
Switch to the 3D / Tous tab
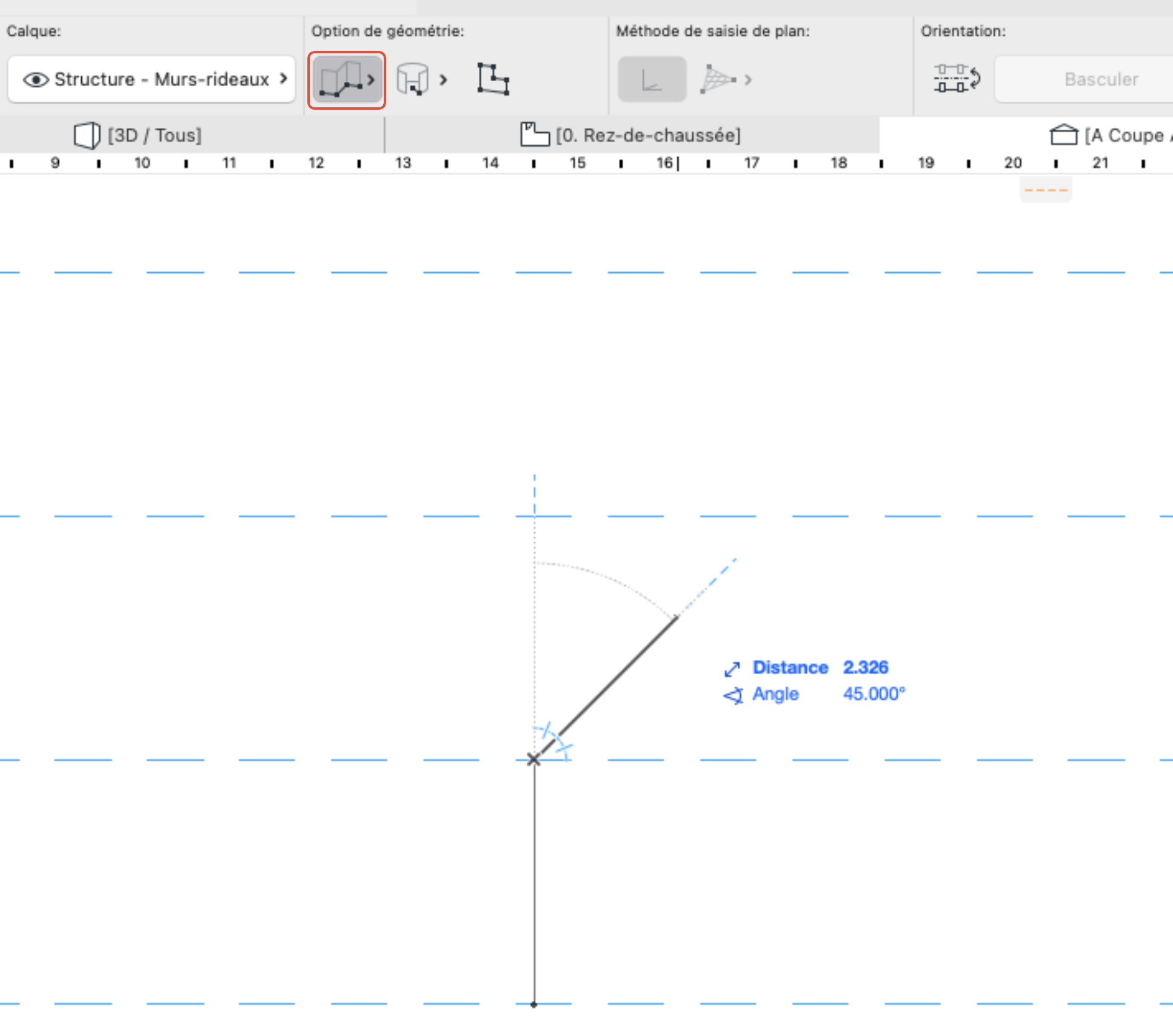pos(192,135)
